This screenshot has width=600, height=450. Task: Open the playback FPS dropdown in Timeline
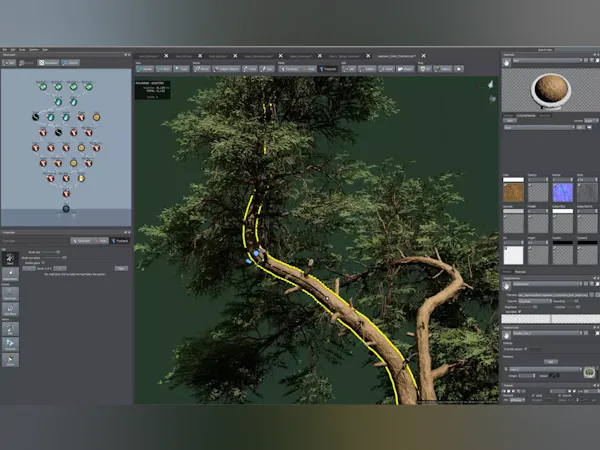(x=517, y=400)
